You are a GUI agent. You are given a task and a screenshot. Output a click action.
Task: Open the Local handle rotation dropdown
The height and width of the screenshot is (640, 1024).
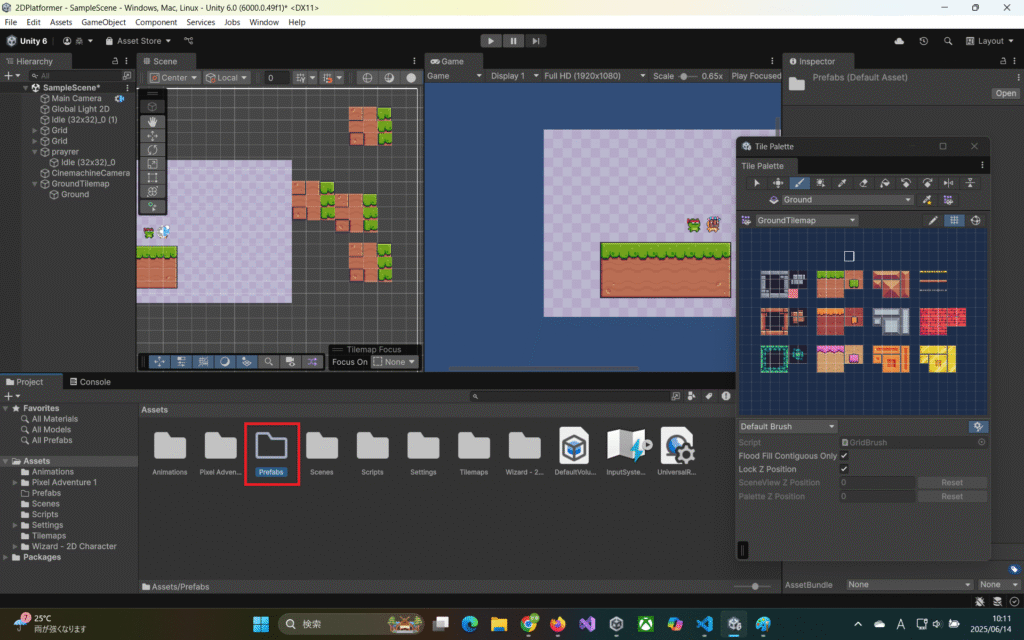(227, 77)
